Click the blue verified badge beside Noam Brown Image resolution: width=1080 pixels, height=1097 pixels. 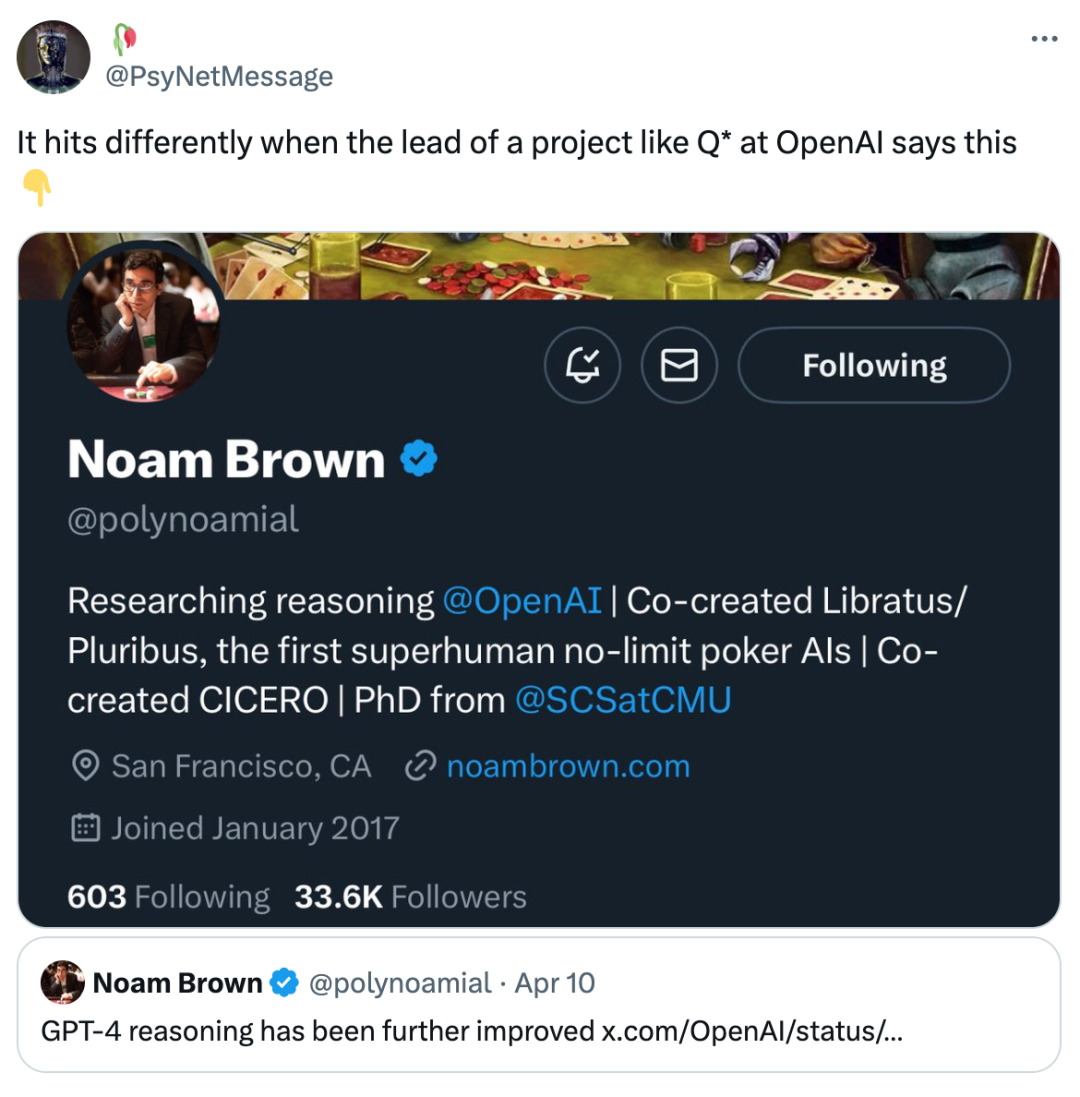click(418, 460)
